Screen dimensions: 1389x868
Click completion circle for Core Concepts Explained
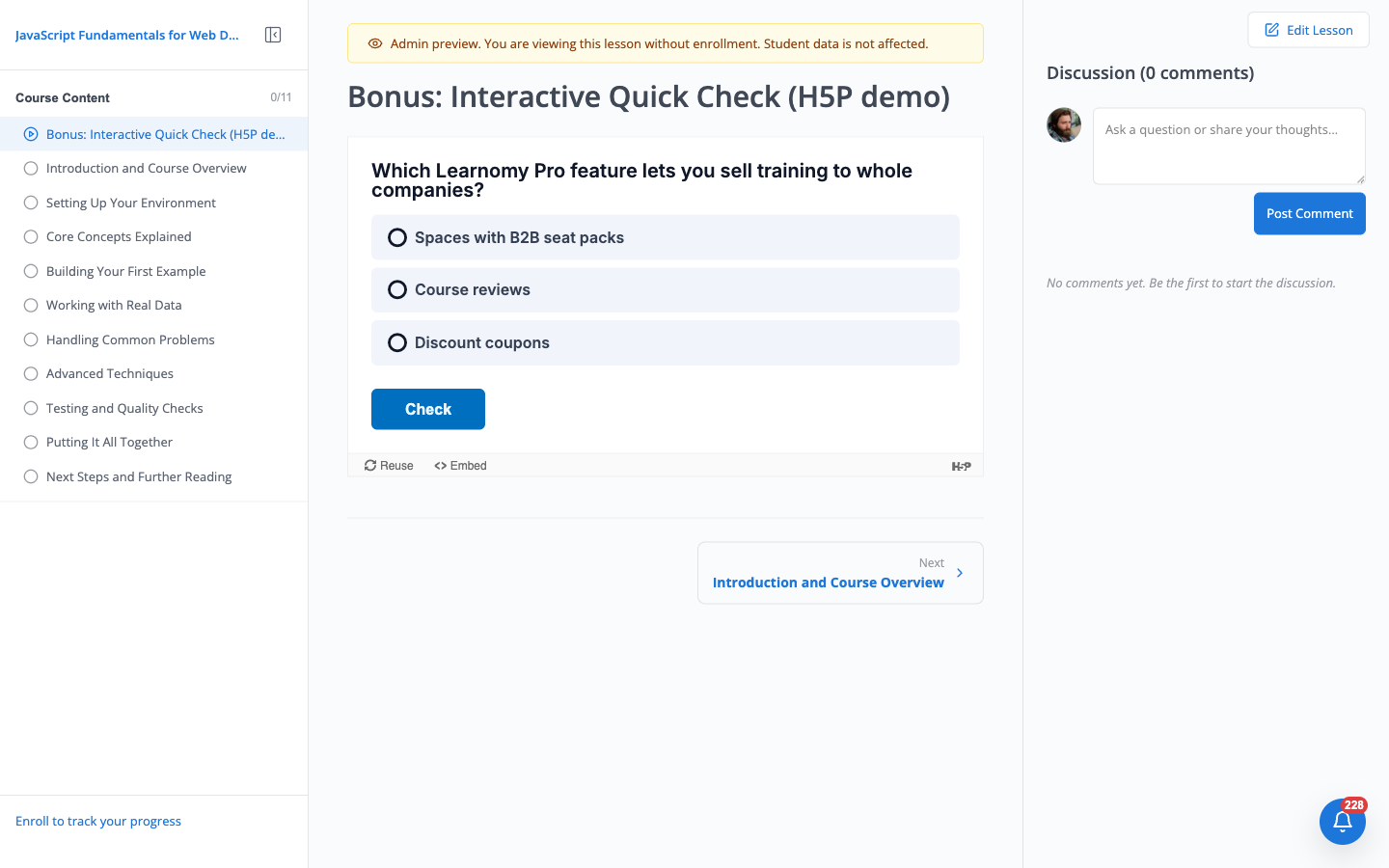(x=31, y=237)
